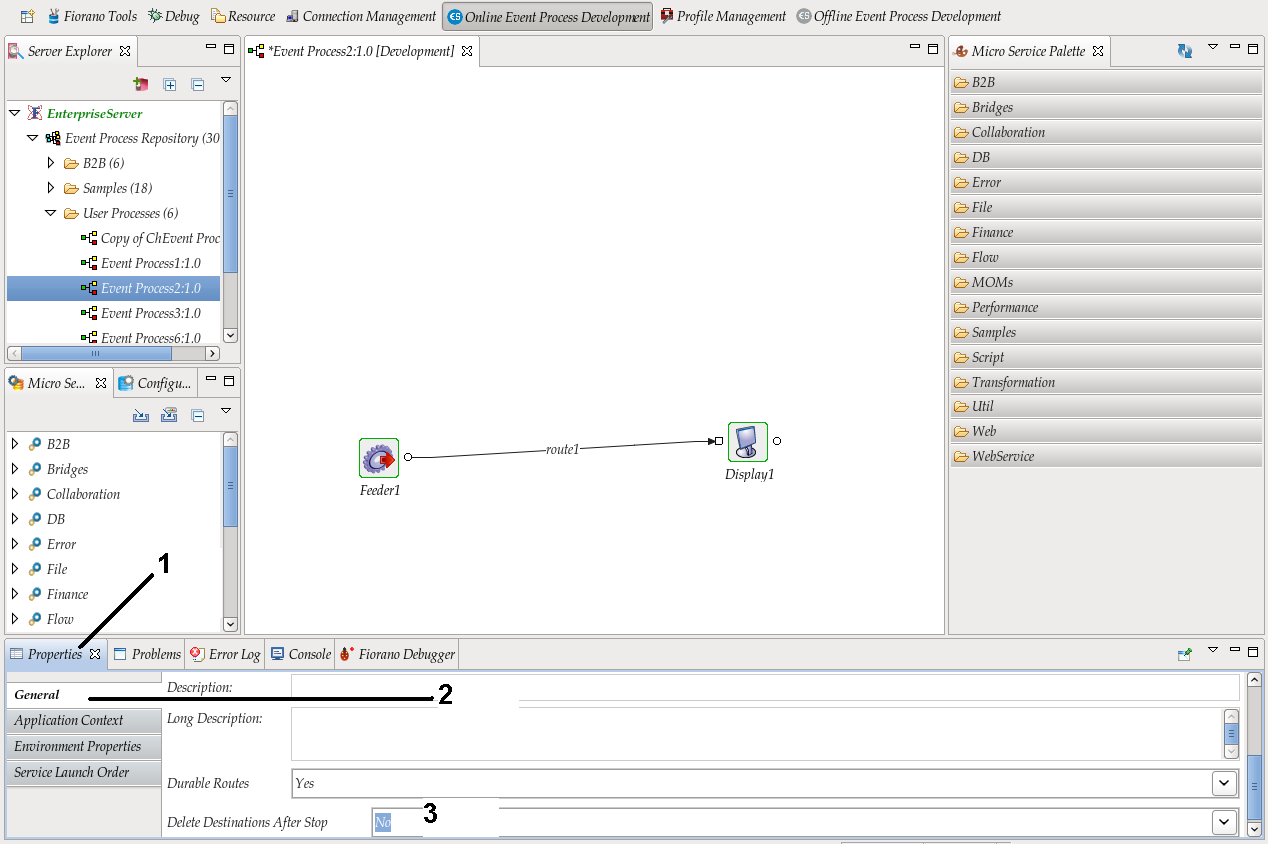Expand the Samples (18) folder
The width and height of the screenshot is (1268, 844).
click(x=51, y=188)
